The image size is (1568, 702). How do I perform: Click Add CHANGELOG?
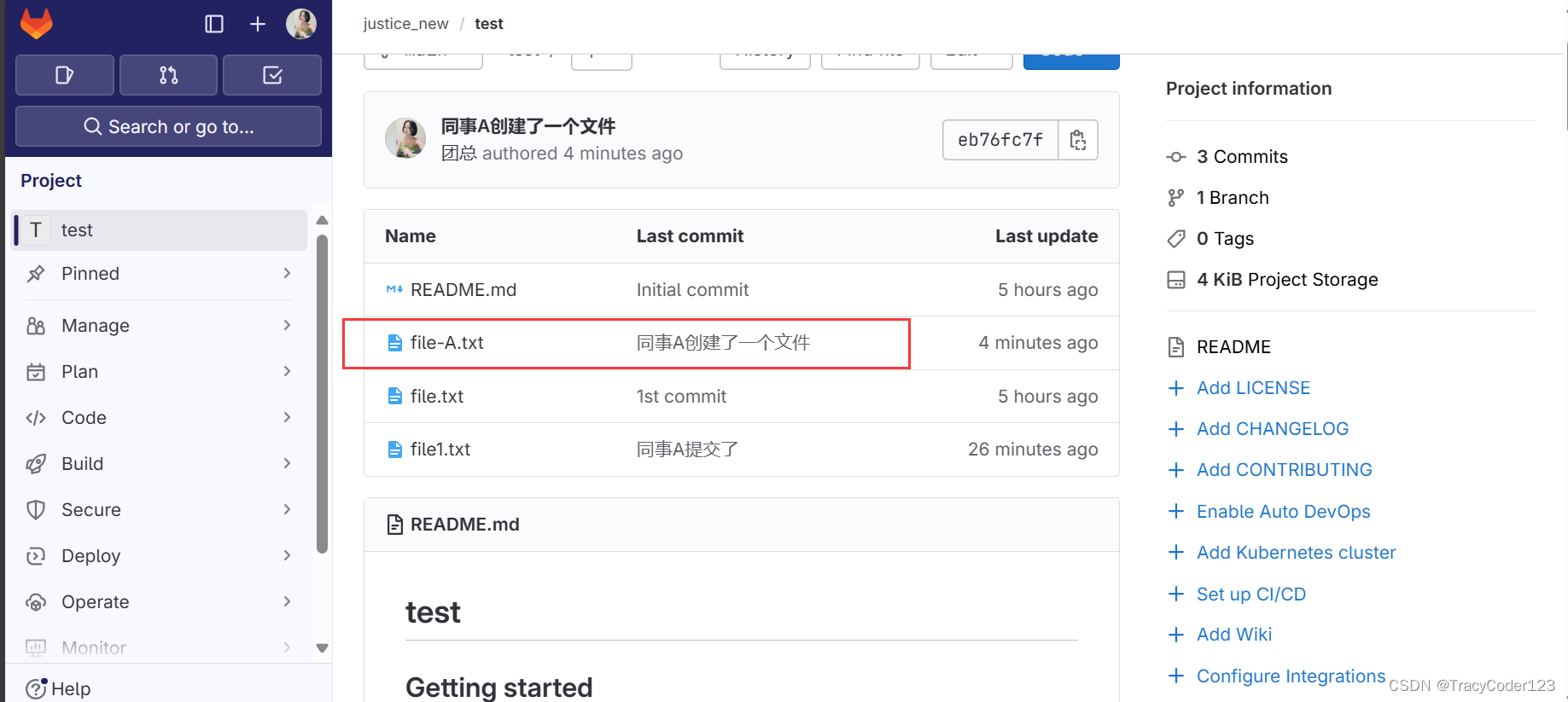coord(1273,429)
